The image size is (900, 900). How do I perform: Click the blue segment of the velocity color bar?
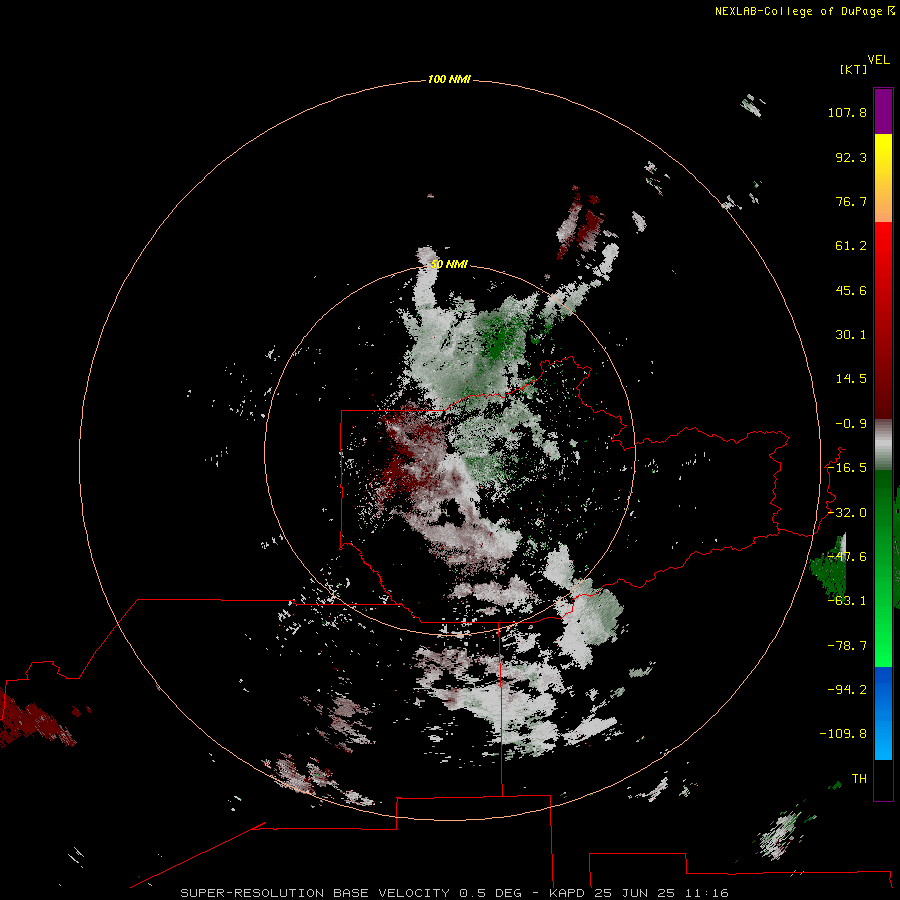tap(883, 713)
